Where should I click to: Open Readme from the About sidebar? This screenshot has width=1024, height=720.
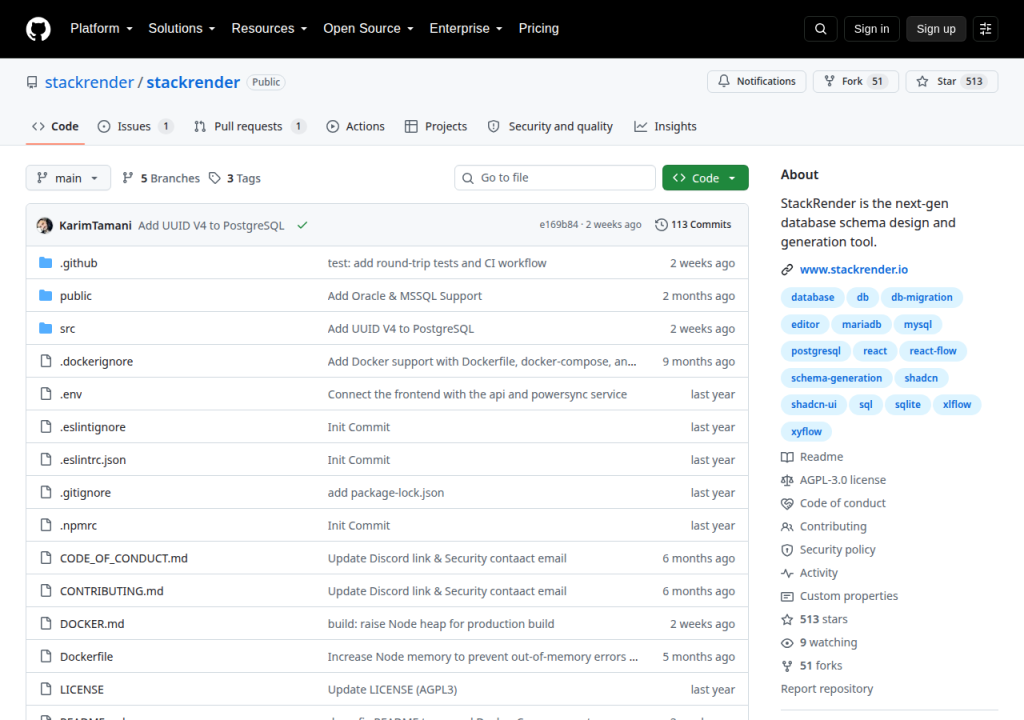pyautogui.click(x=812, y=457)
